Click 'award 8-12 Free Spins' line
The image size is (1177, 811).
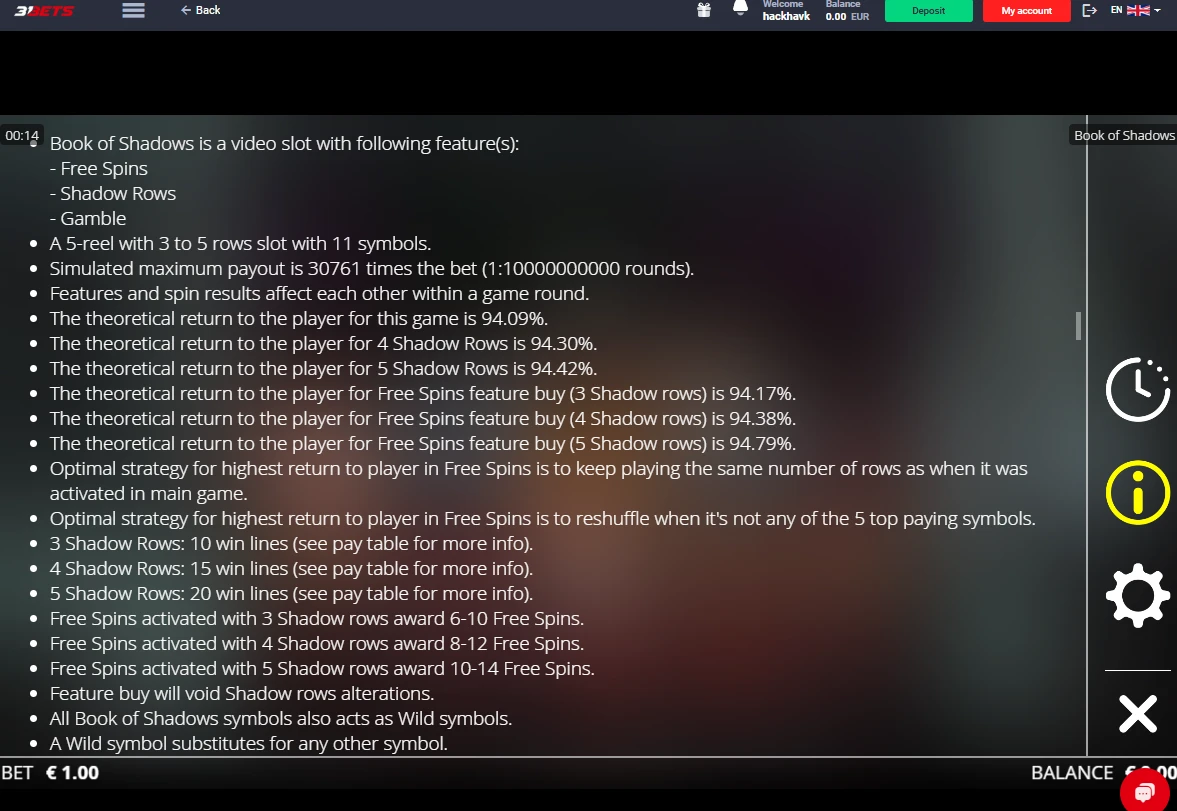tap(317, 644)
